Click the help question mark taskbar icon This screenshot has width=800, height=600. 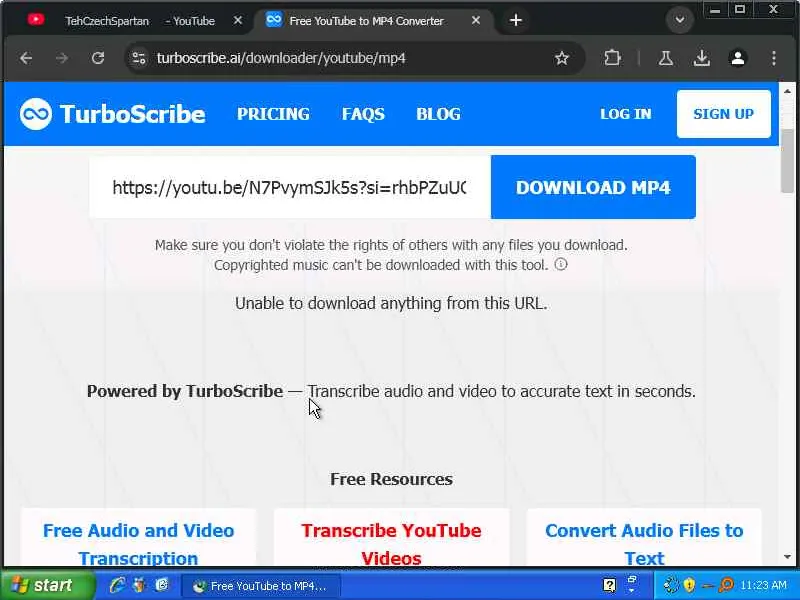[609, 585]
